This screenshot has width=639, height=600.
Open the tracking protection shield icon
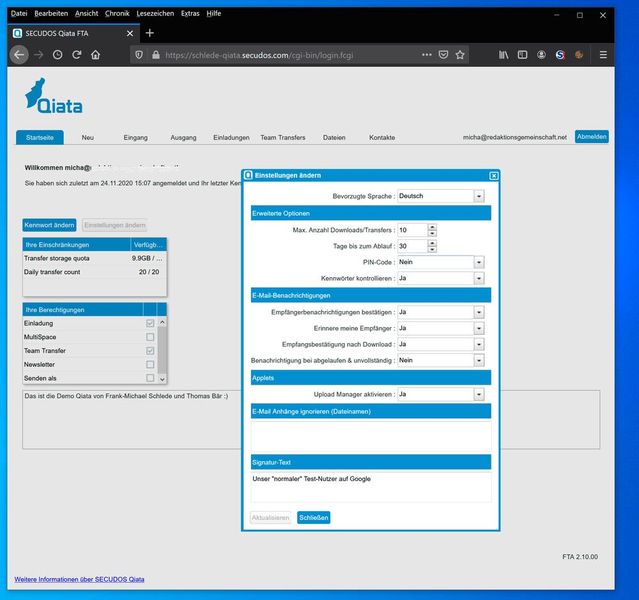click(x=139, y=55)
